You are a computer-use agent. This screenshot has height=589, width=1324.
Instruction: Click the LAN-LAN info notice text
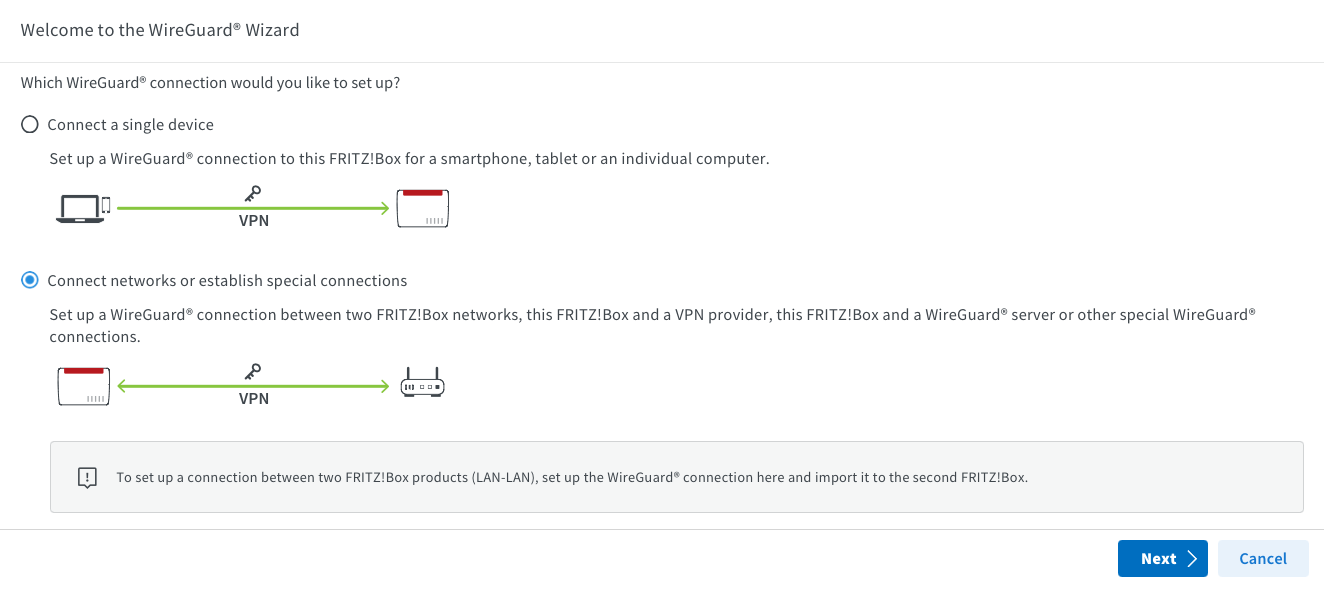572,477
